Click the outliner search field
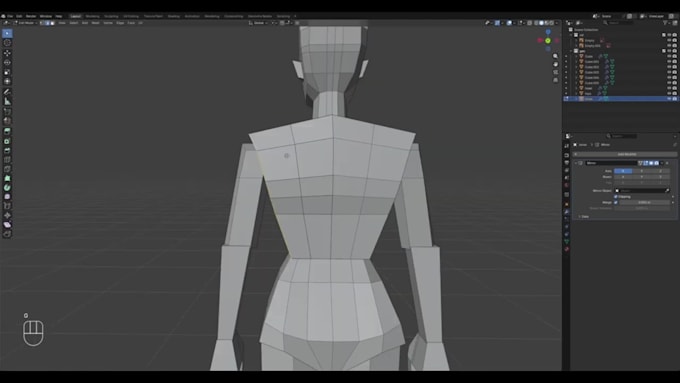 (x=619, y=23)
